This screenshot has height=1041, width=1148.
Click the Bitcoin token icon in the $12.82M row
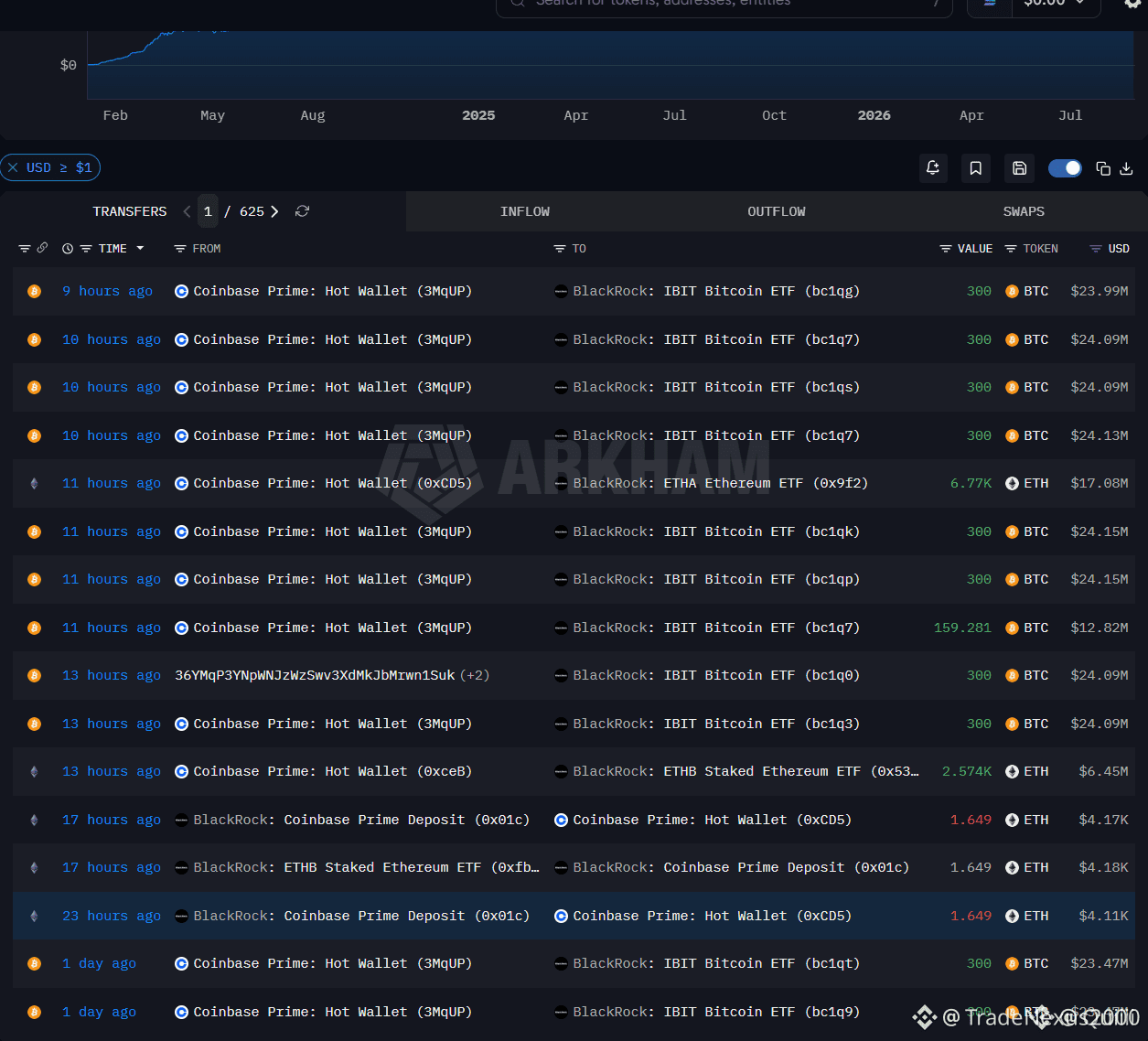[1012, 628]
